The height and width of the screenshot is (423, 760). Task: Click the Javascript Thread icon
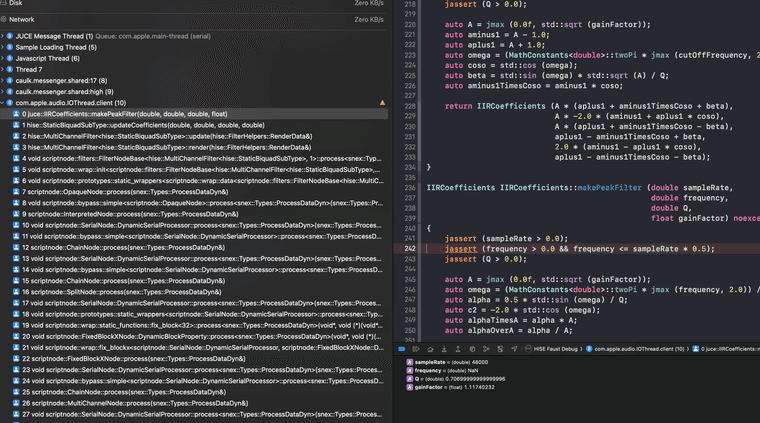10,59
